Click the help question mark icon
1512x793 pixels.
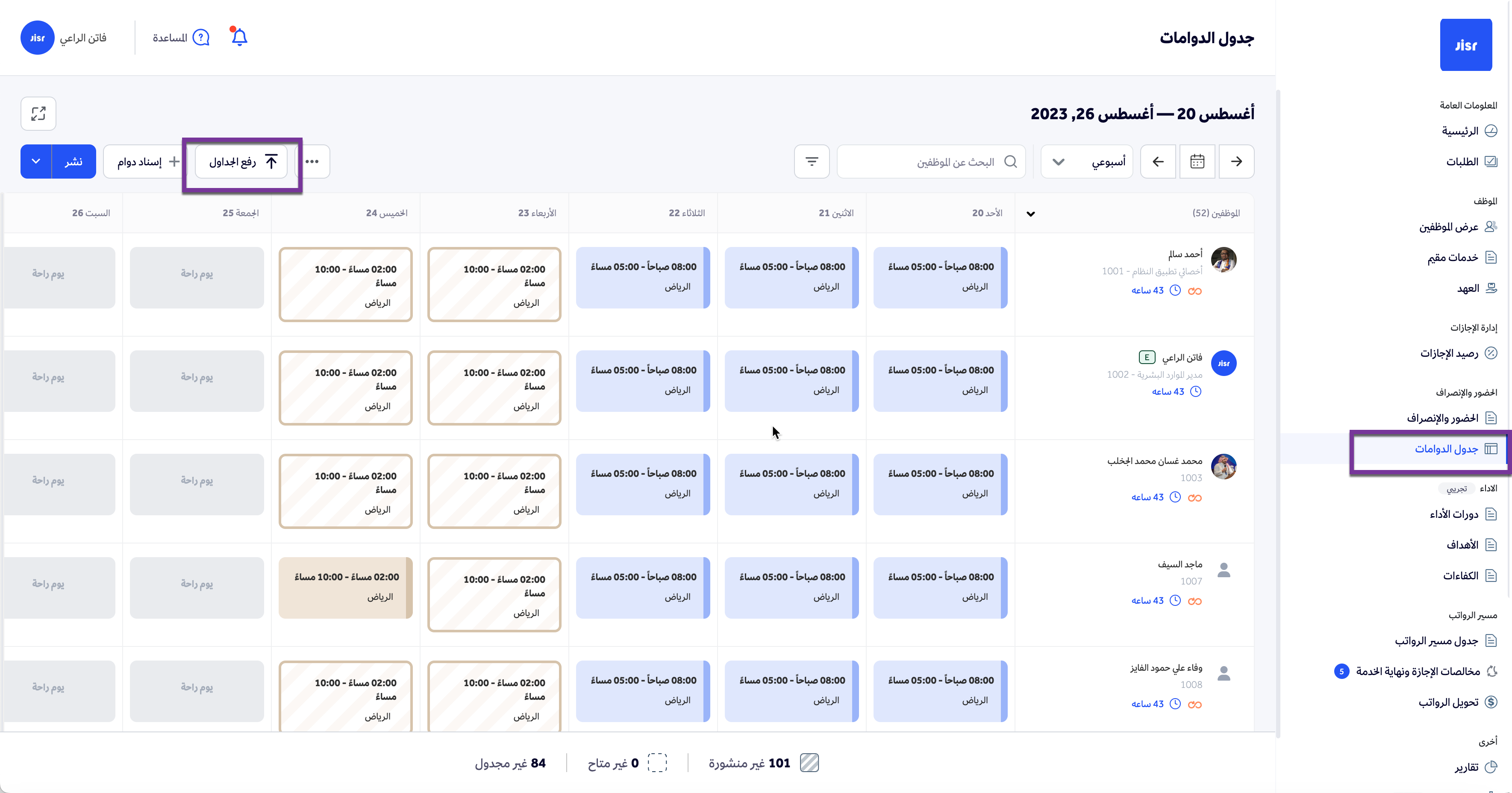coord(201,38)
